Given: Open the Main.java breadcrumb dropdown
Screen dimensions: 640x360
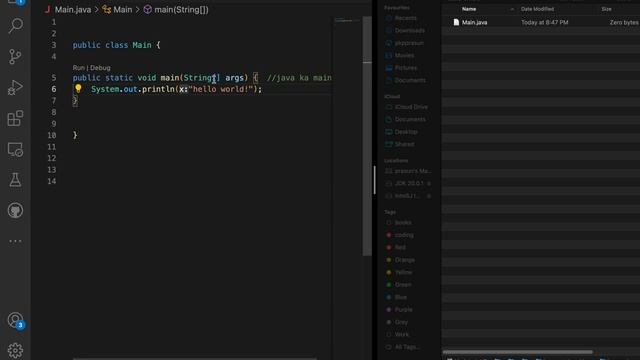Looking at the screenshot, I should [x=73, y=9].
